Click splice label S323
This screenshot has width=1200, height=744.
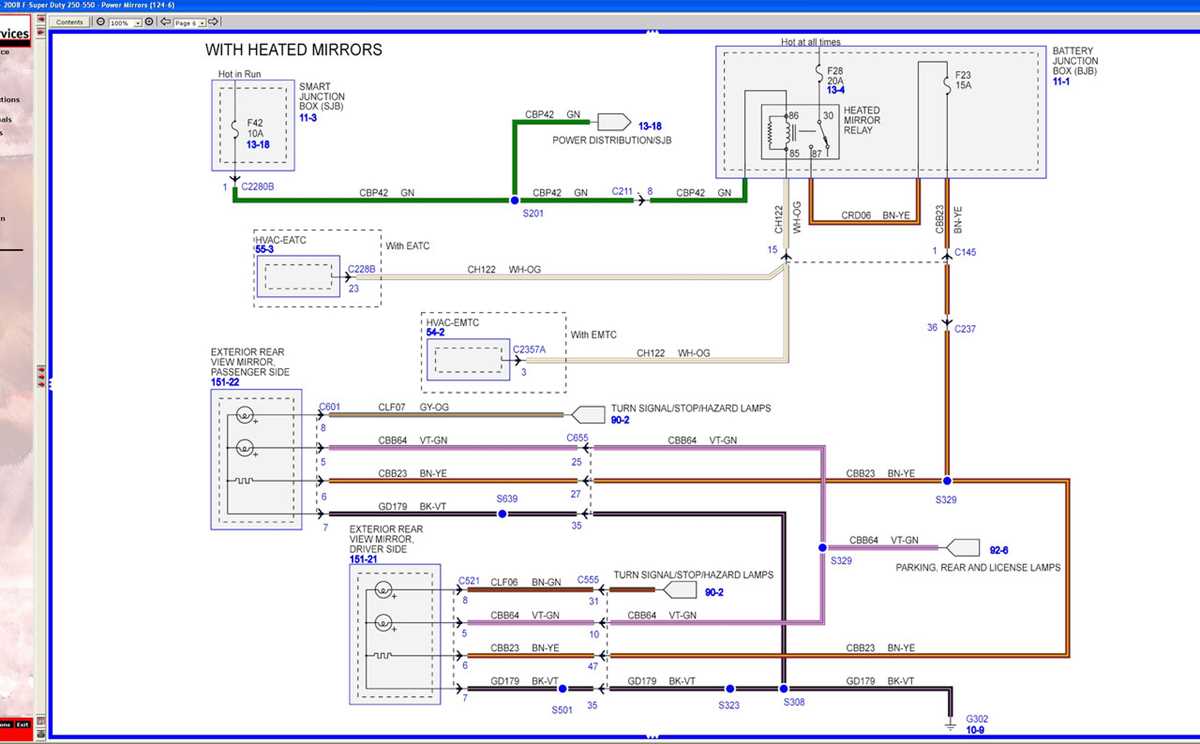729,705
